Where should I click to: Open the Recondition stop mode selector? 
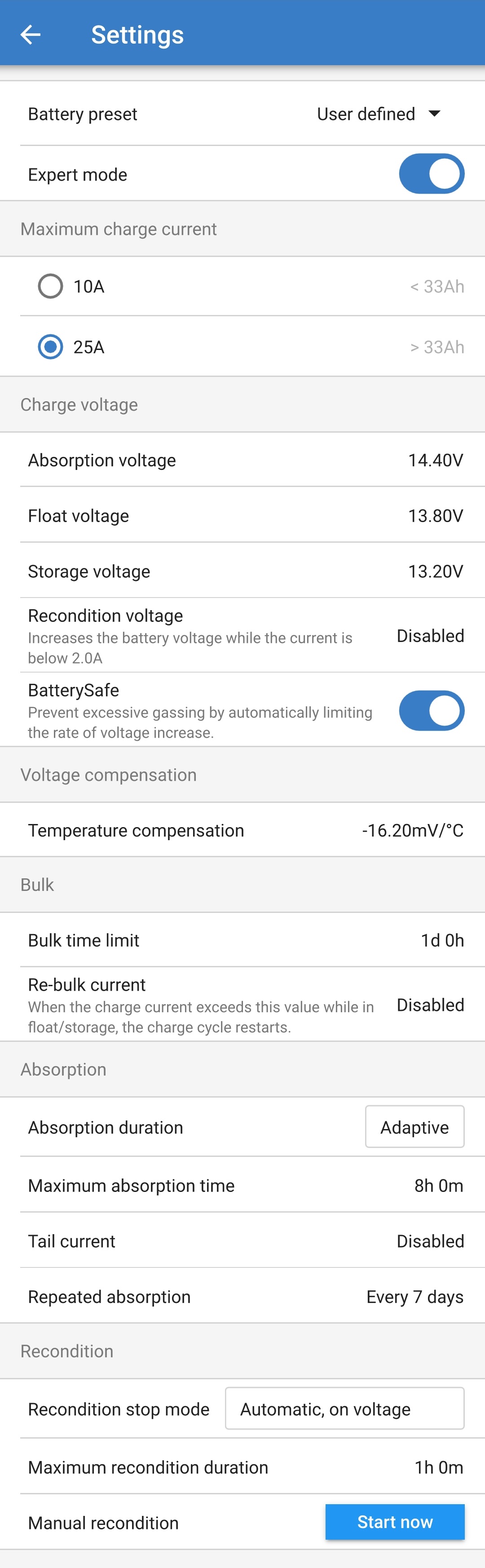[x=344, y=1409]
